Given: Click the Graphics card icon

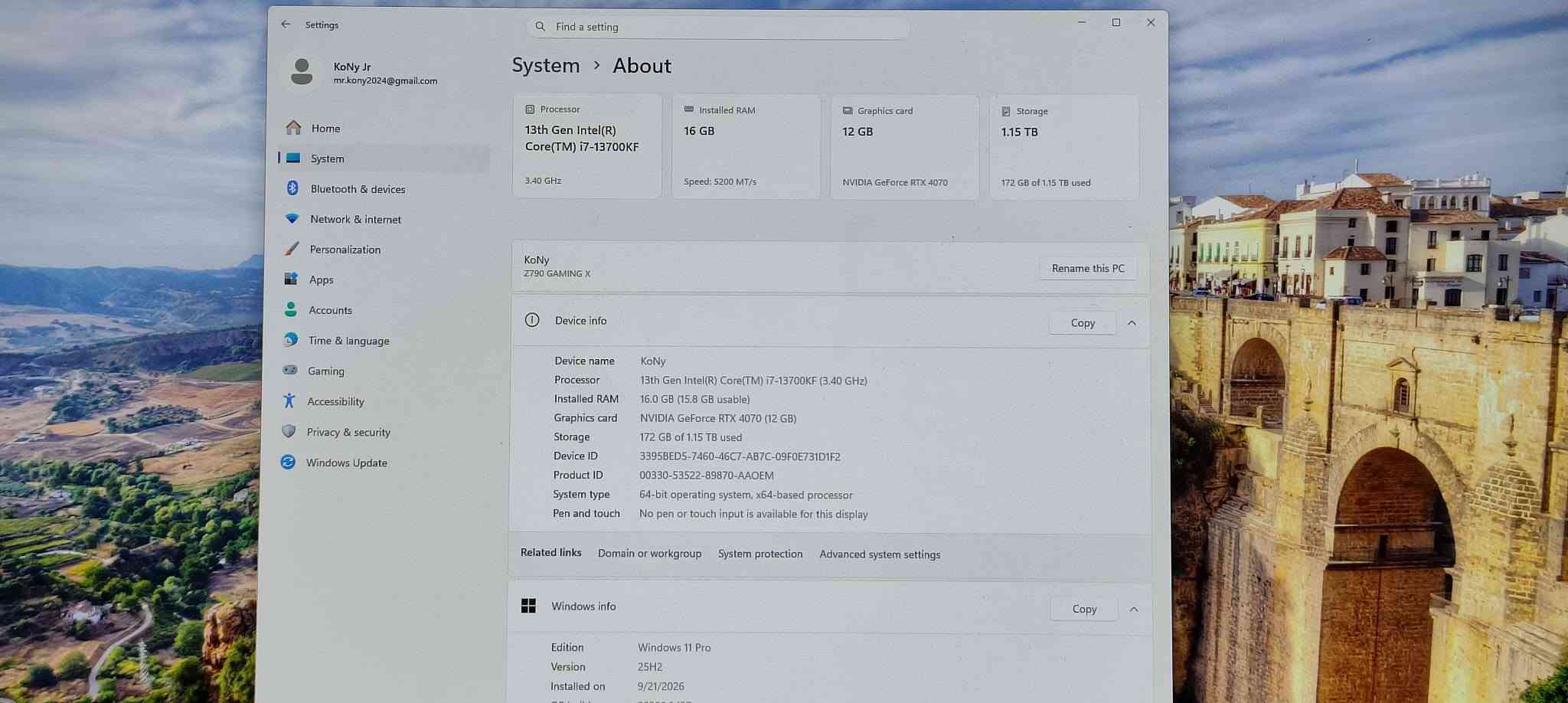Looking at the screenshot, I should click(848, 111).
